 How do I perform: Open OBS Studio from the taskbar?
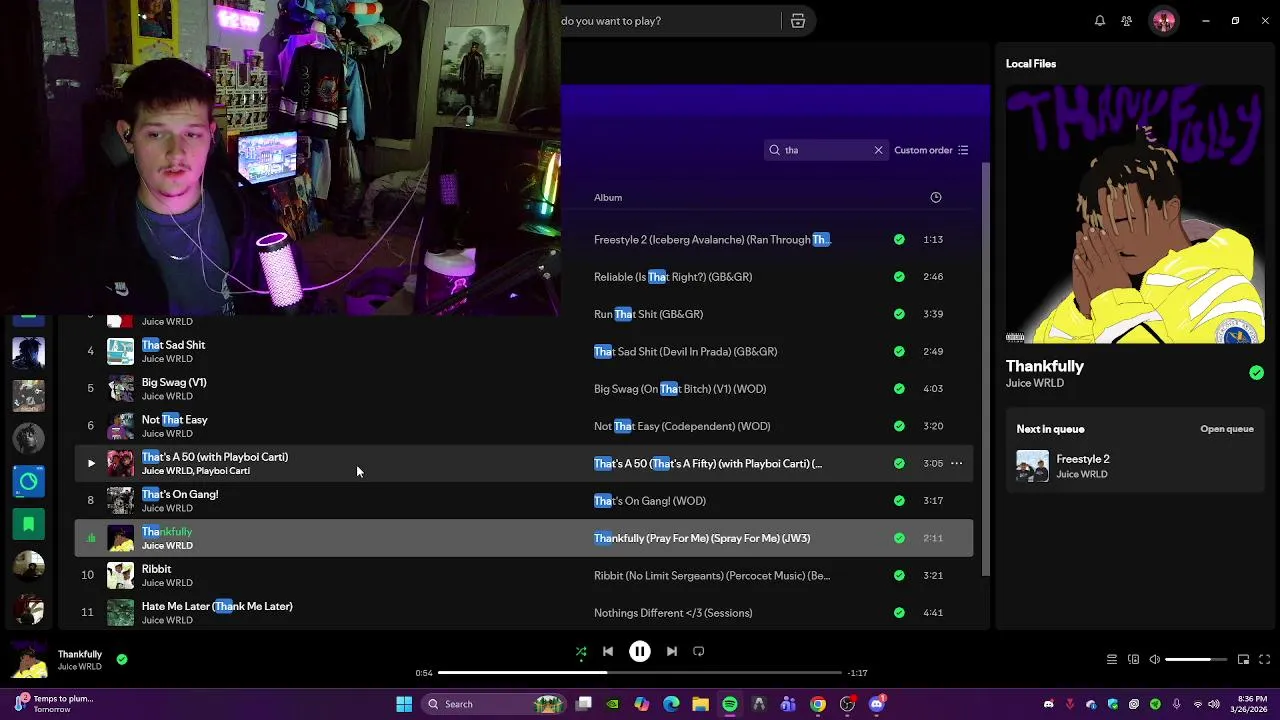pyautogui.click(x=847, y=704)
